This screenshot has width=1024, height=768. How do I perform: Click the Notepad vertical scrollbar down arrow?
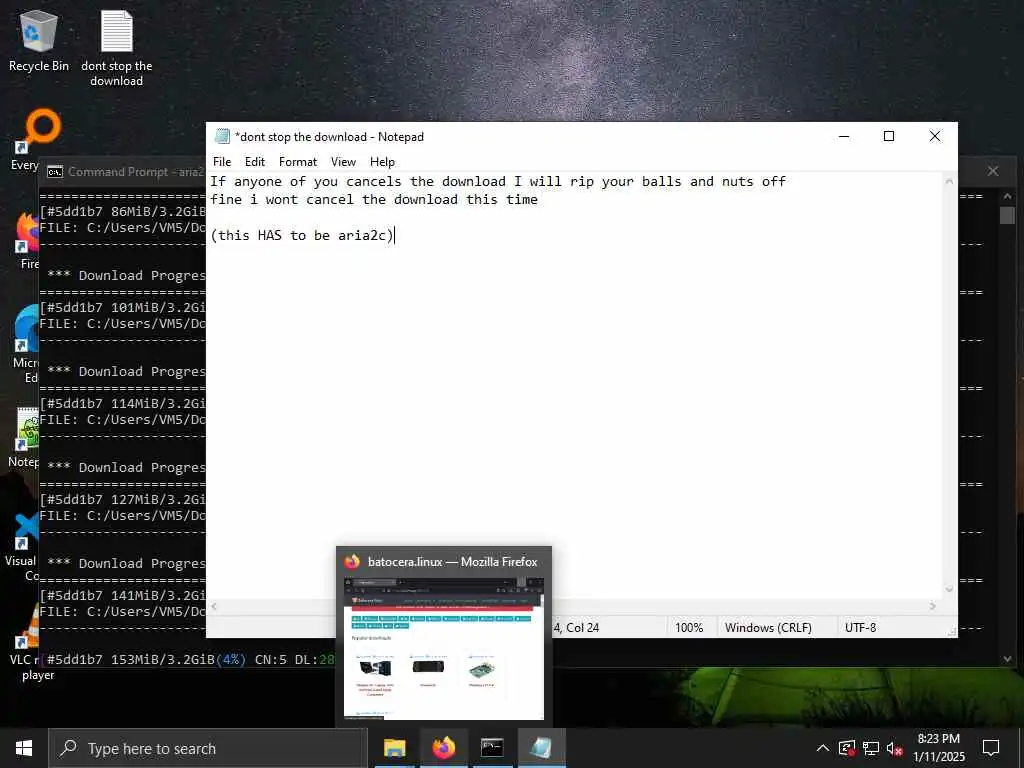click(x=950, y=590)
